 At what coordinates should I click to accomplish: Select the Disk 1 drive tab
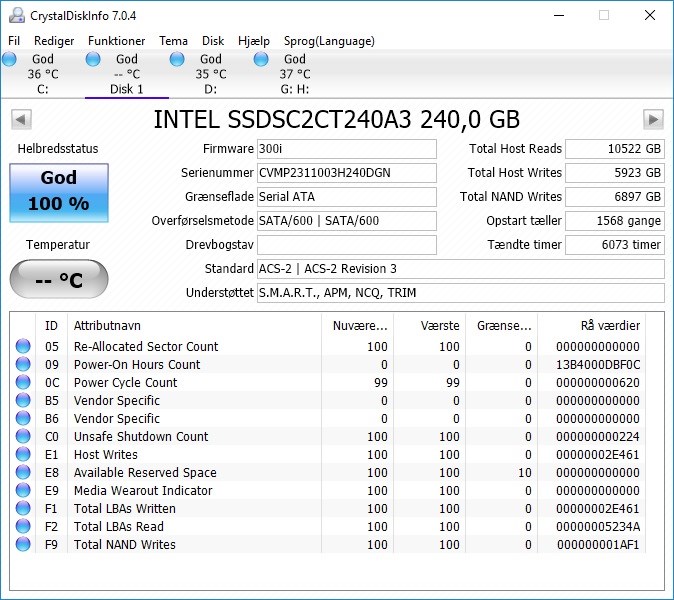(126, 74)
